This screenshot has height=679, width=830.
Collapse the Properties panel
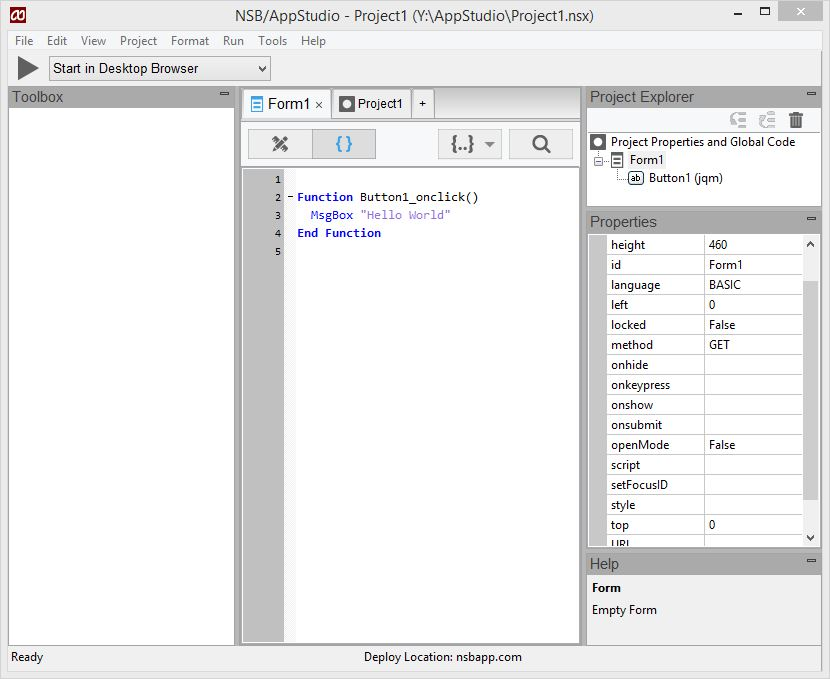point(811,219)
